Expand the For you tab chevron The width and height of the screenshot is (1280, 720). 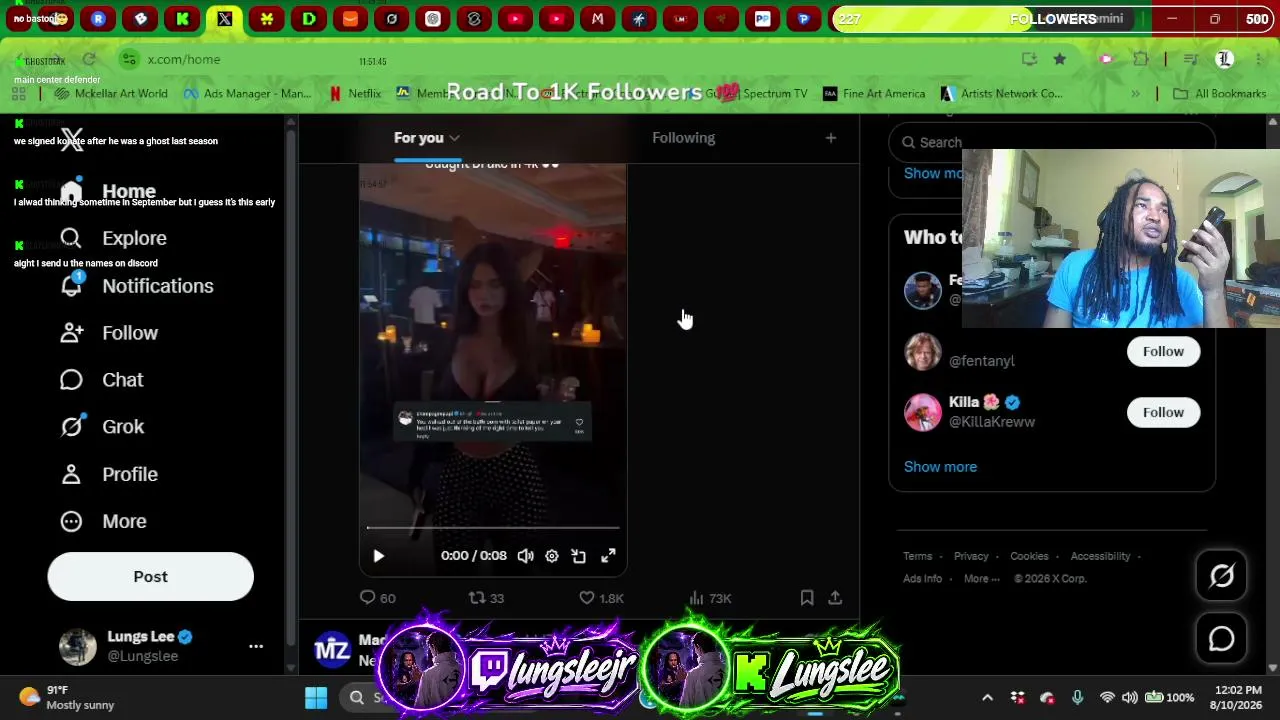click(x=454, y=138)
